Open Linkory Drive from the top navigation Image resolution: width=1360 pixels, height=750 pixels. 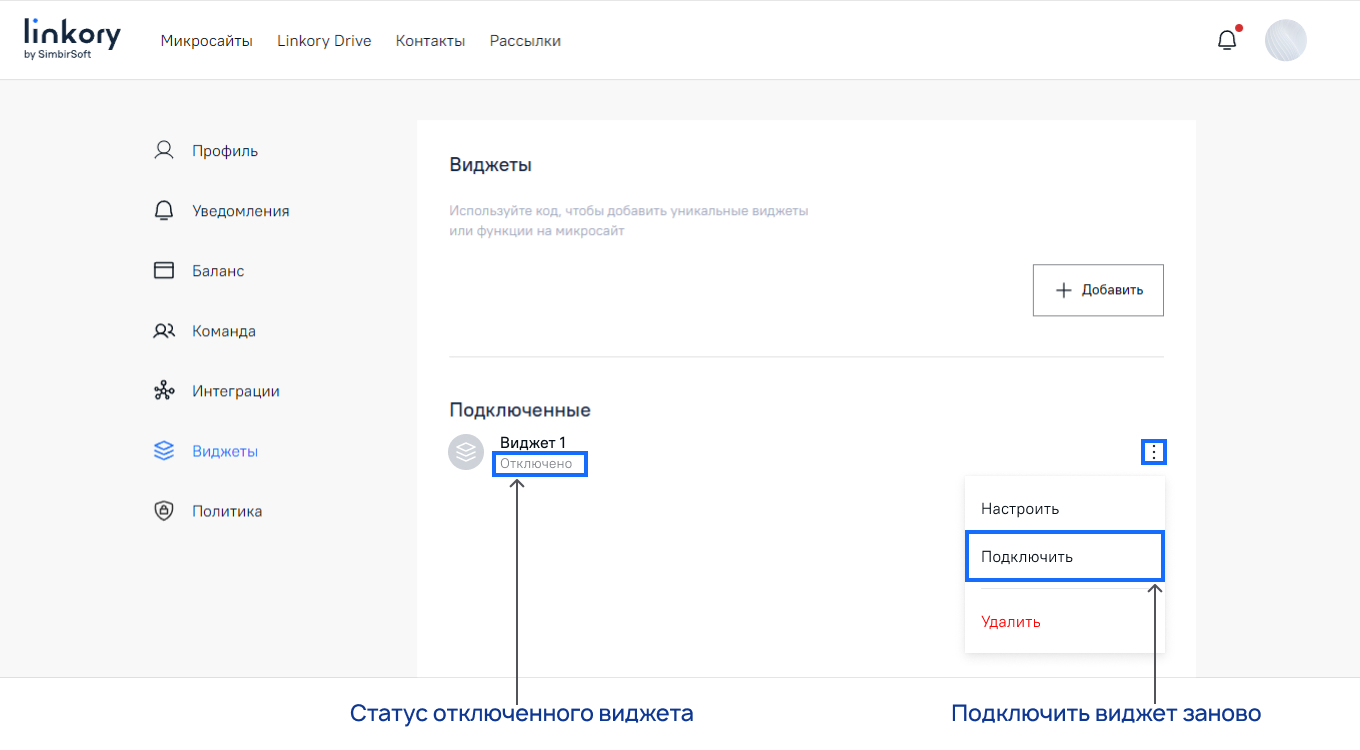(x=324, y=41)
